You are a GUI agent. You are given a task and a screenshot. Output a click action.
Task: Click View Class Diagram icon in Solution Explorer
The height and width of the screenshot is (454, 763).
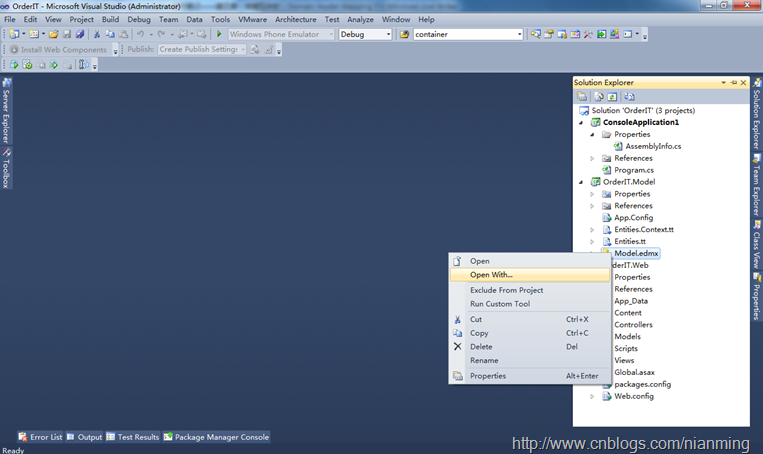(x=629, y=96)
